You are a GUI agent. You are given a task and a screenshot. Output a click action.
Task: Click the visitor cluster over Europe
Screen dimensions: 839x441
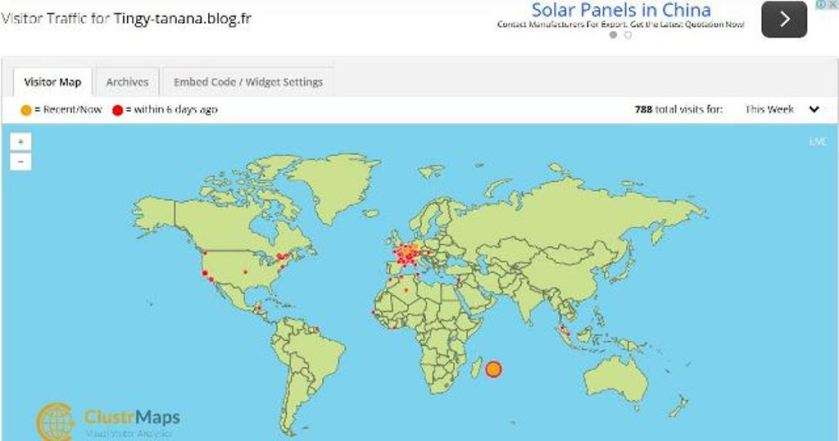(408, 254)
